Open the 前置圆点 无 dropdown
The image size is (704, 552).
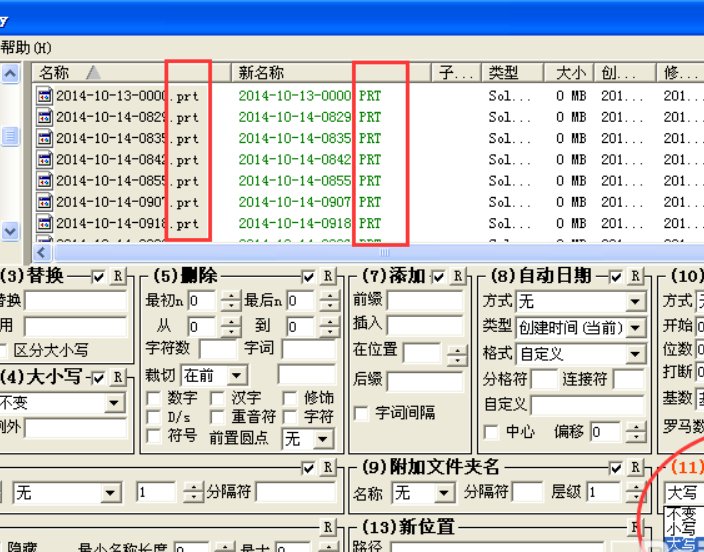pyautogui.click(x=322, y=439)
